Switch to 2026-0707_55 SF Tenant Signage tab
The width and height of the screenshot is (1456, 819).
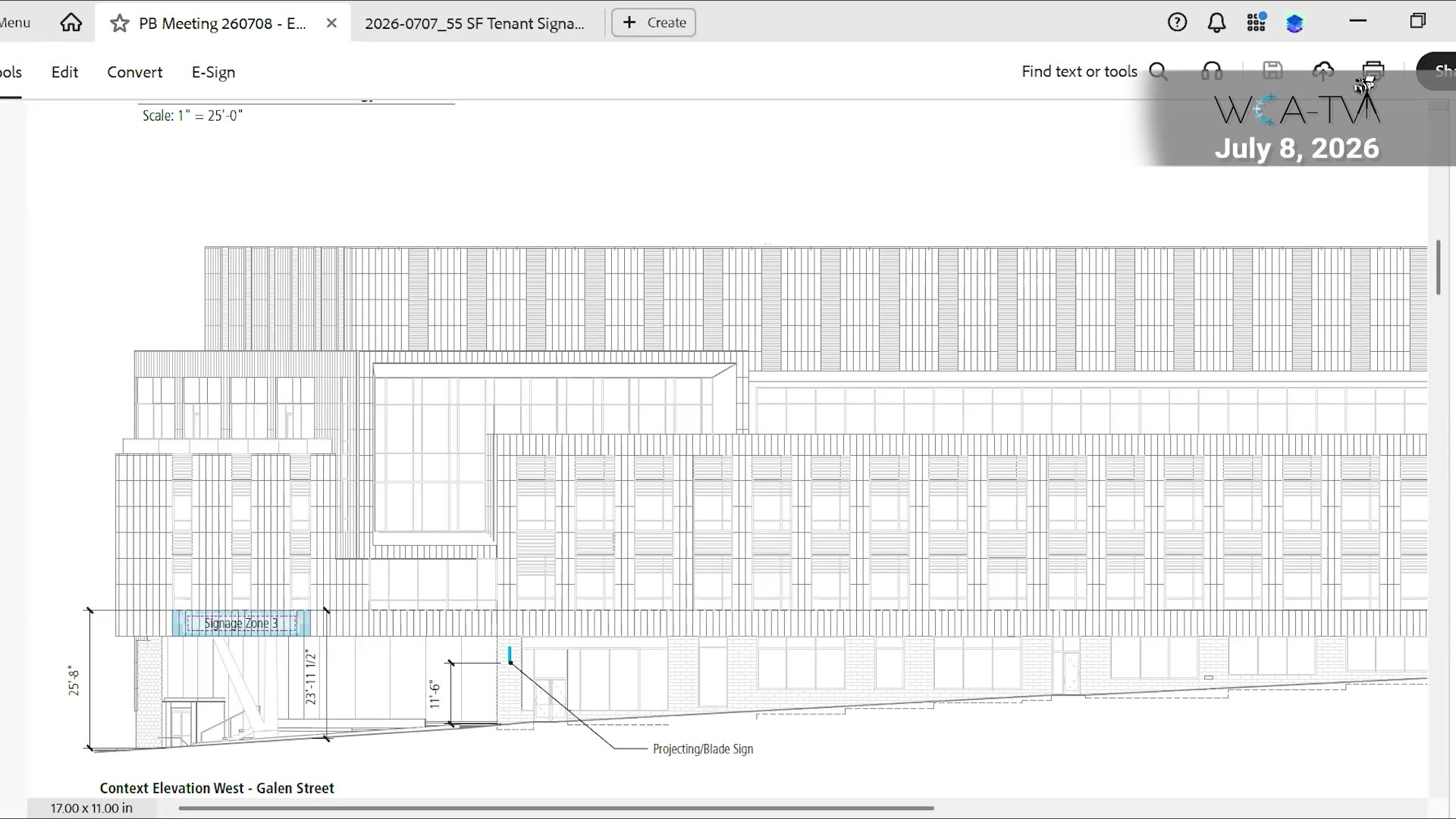[475, 24]
